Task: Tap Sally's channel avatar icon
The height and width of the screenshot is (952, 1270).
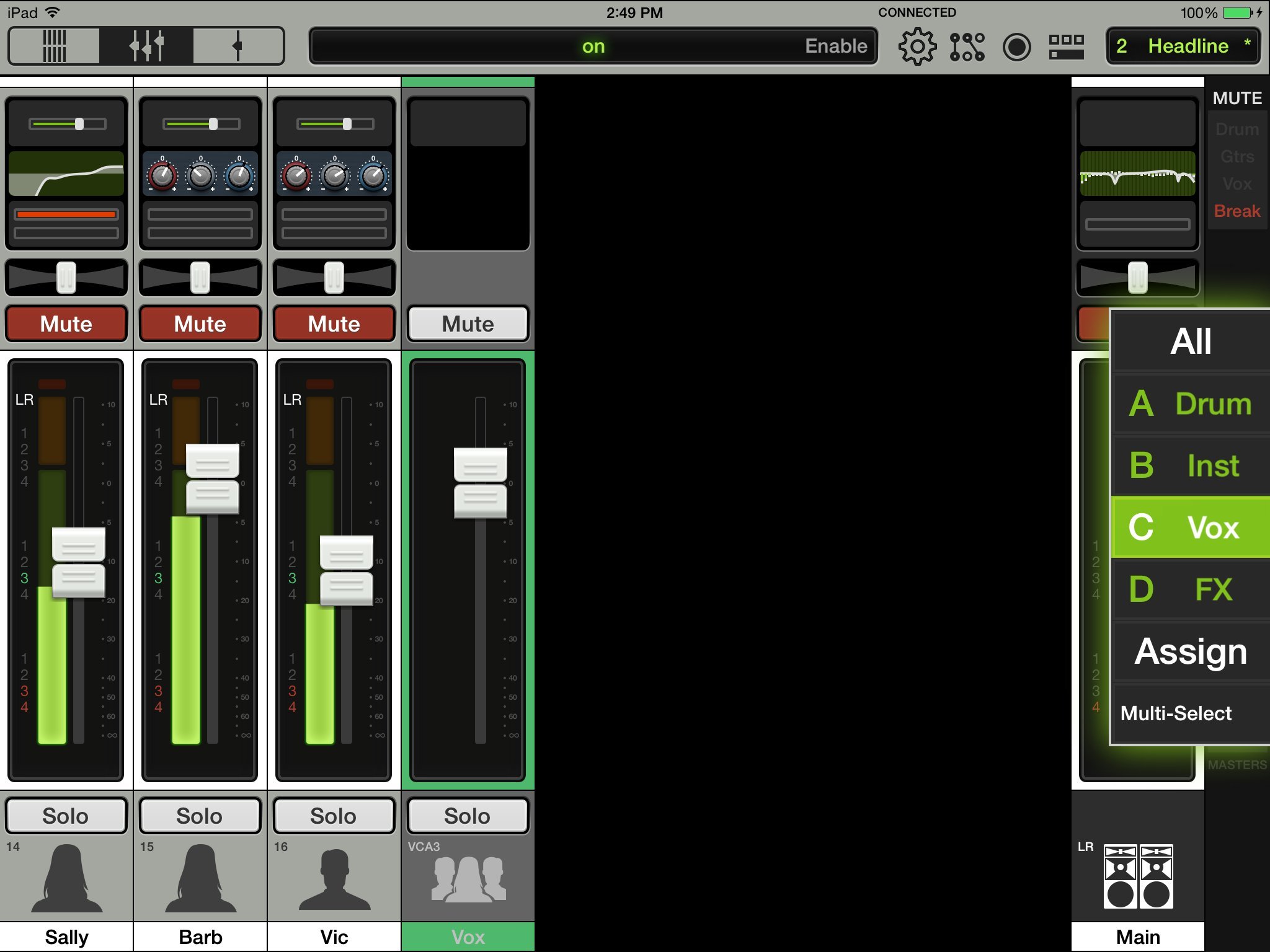Action: click(66, 879)
